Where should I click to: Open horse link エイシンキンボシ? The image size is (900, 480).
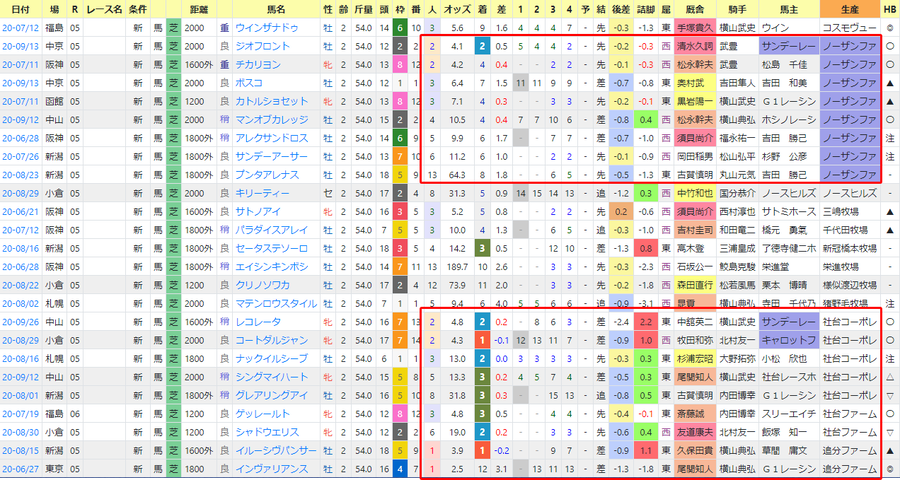[271, 266]
